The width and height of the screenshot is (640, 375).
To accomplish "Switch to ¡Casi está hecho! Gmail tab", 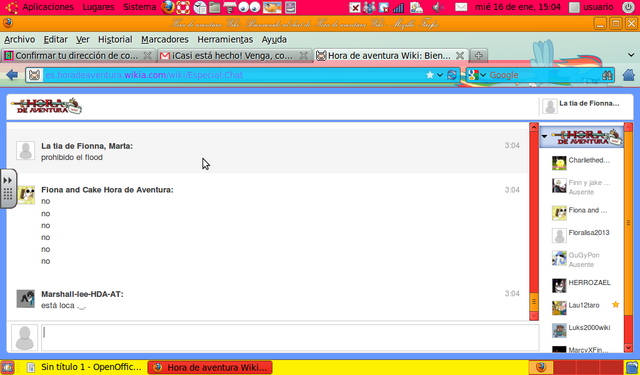I will (234, 55).
